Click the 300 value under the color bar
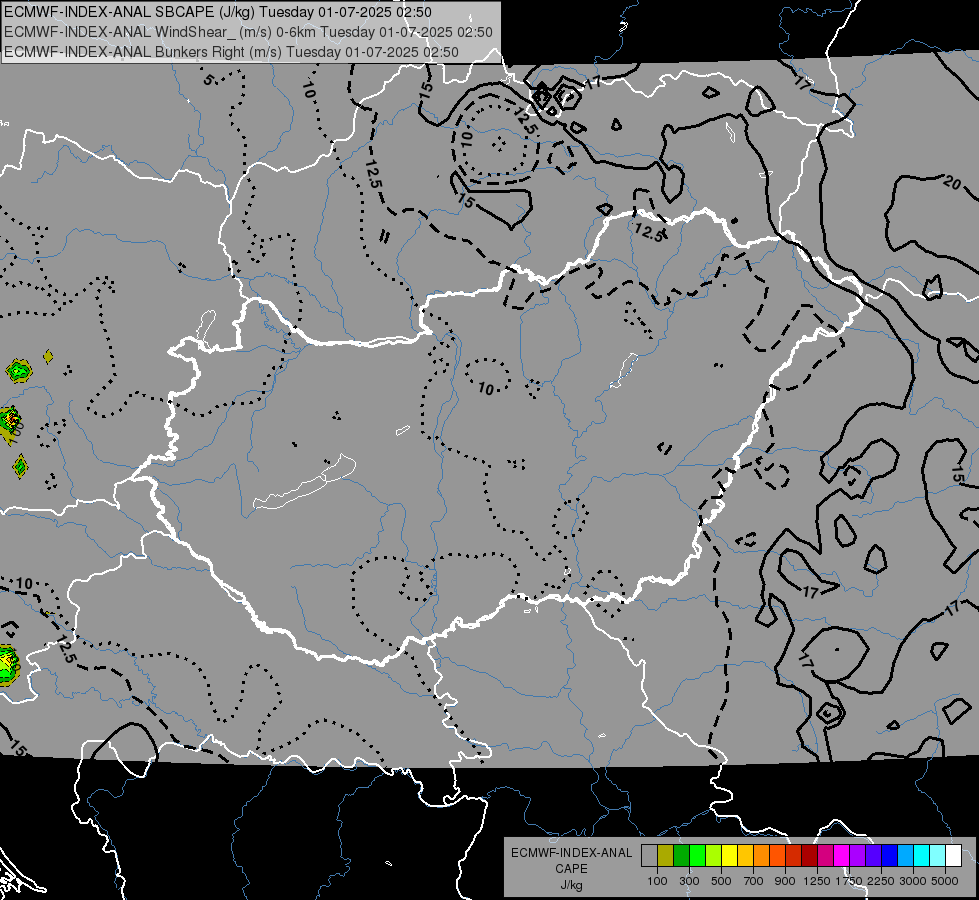Screen dimensions: 979x900 (689, 881)
